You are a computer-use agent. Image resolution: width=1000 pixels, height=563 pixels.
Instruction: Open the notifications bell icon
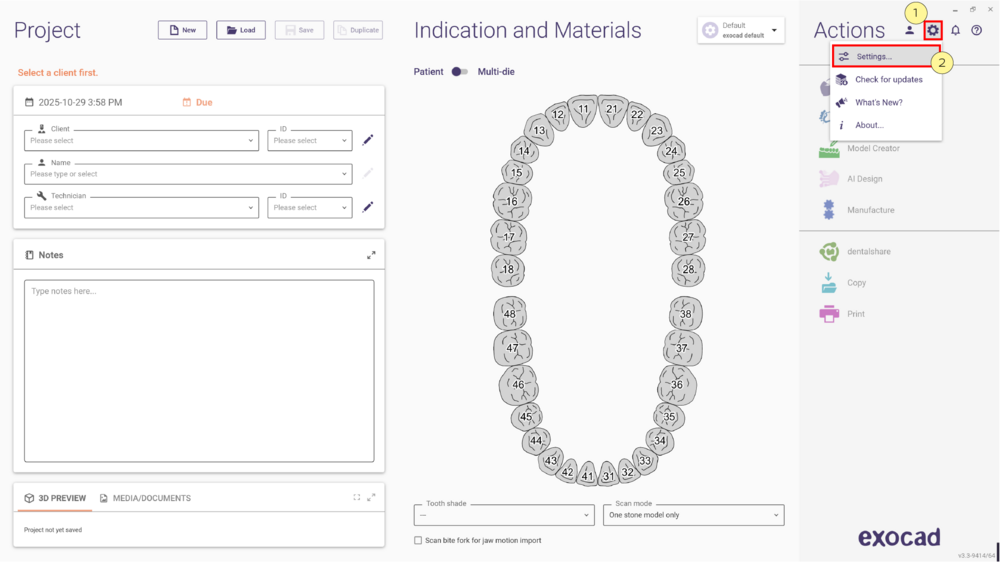tap(955, 30)
